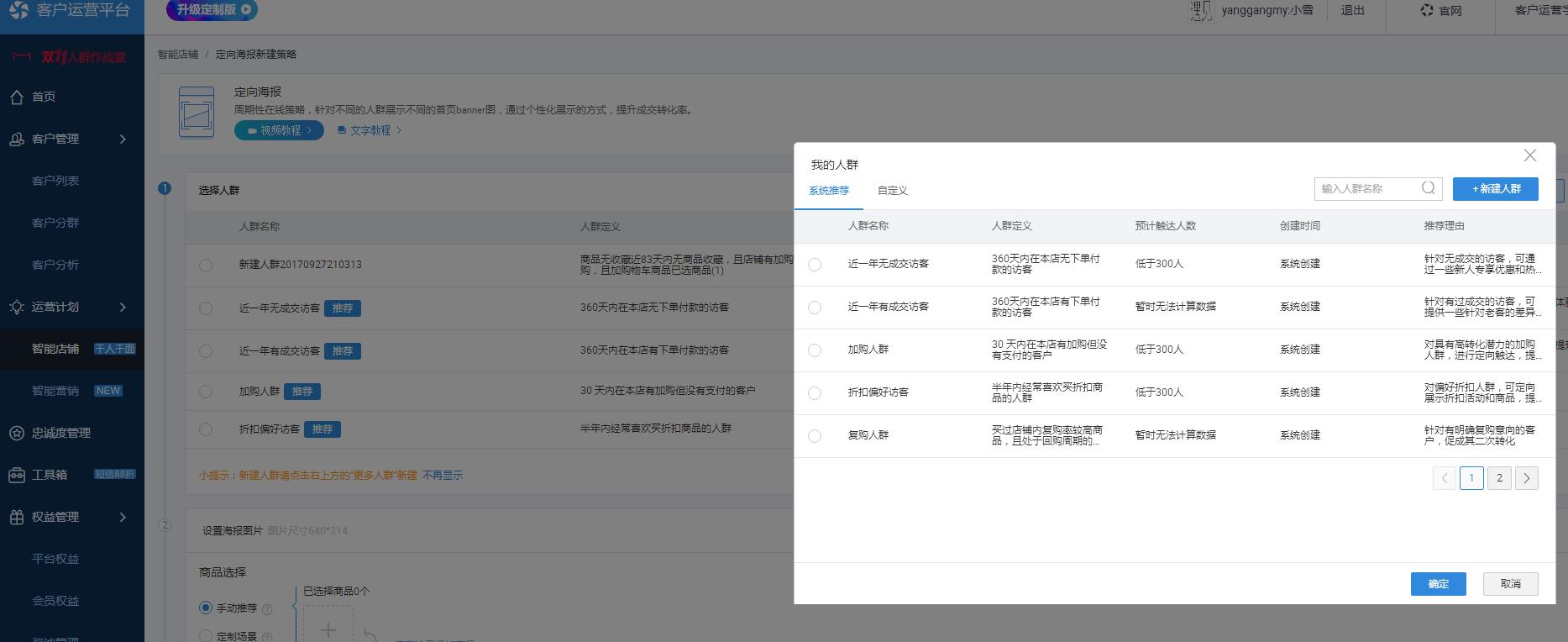Select 折扣偏好访客 radio in dialog
This screenshot has width=1568, height=642.
tap(815, 393)
